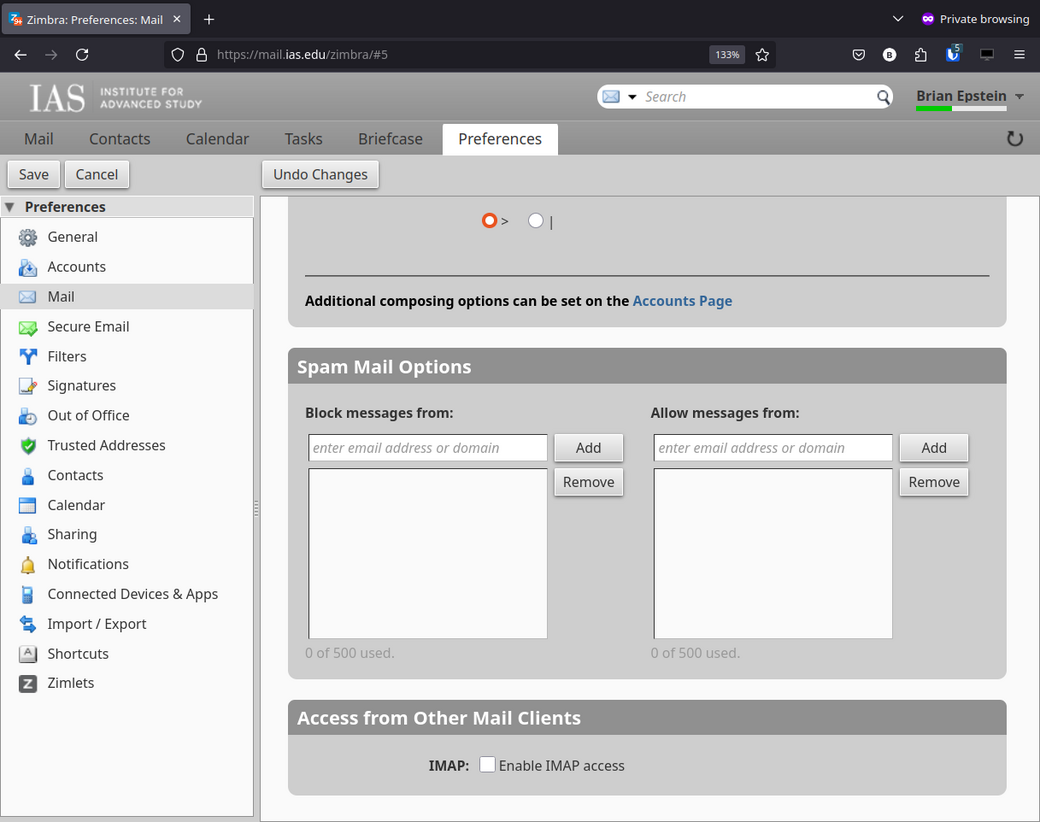Image resolution: width=1040 pixels, height=822 pixels.
Task: Click the Import / Export arrows icon
Action: tap(28, 624)
